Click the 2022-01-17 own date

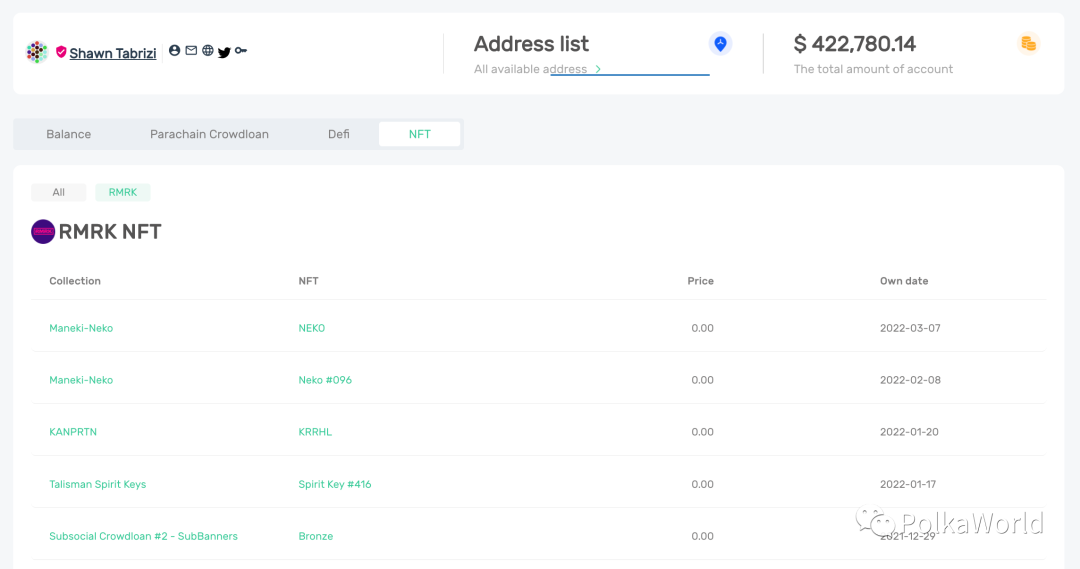pos(908,484)
